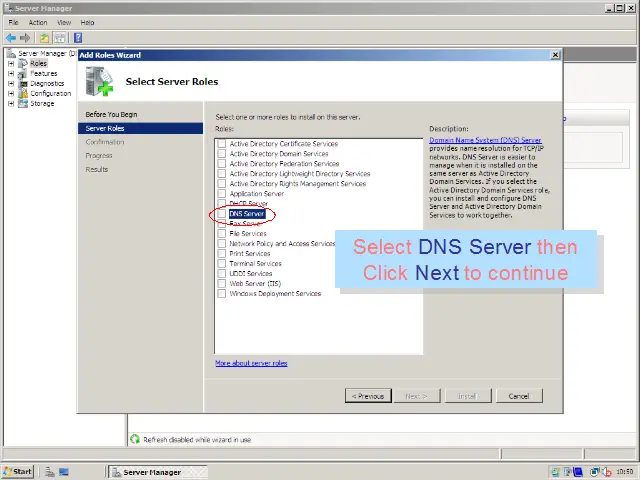Viewport: 640px width, 480px height.
Task: Open Help via the blue question mark icon
Action: click(78, 38)
